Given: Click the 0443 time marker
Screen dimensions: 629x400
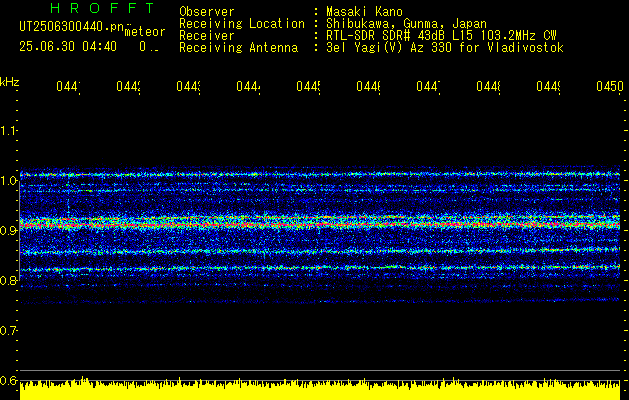Looking at the screenshot, I should click(x=189, y=86).
